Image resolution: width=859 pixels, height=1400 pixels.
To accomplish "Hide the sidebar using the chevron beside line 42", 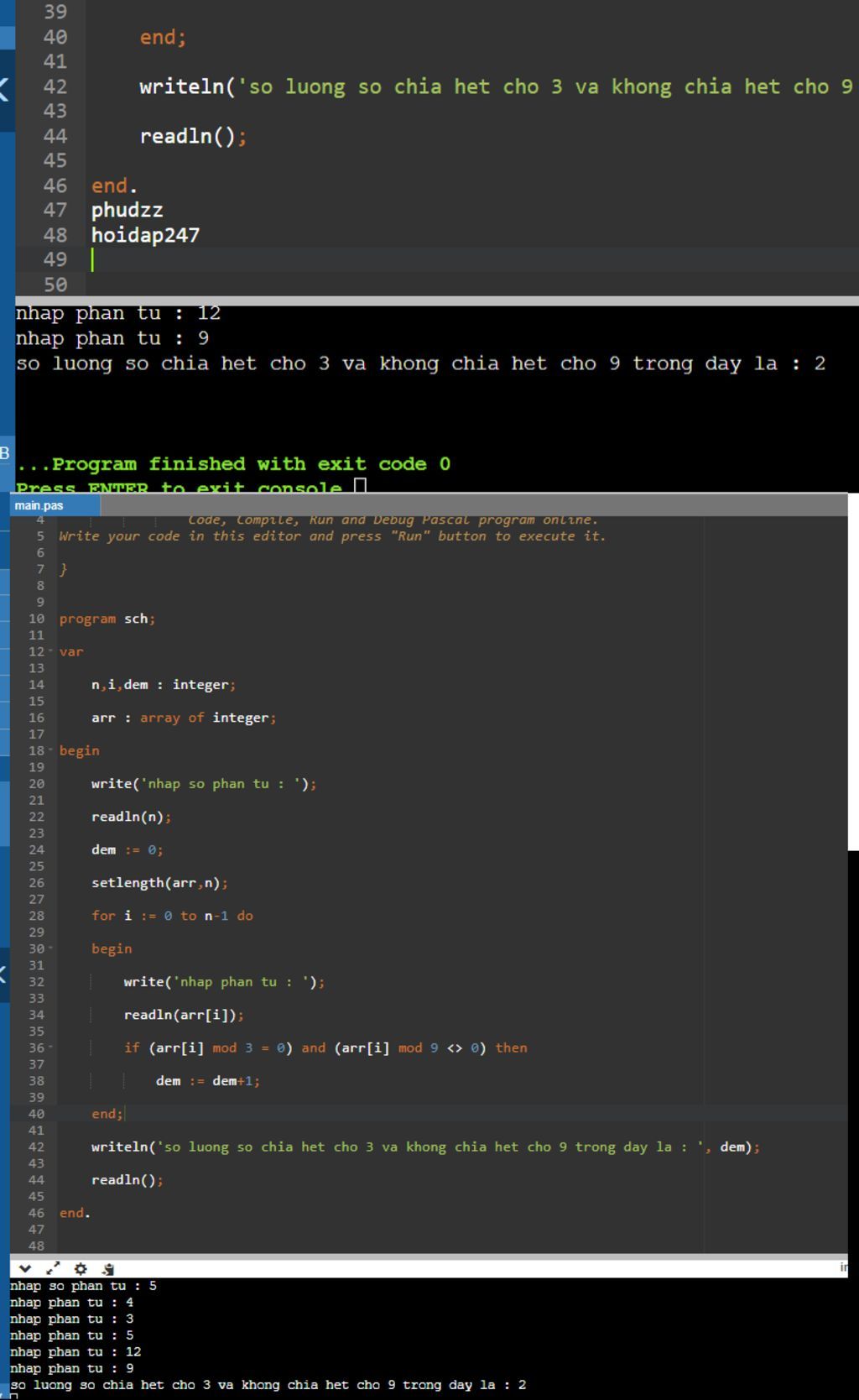I will coord(4,88).
